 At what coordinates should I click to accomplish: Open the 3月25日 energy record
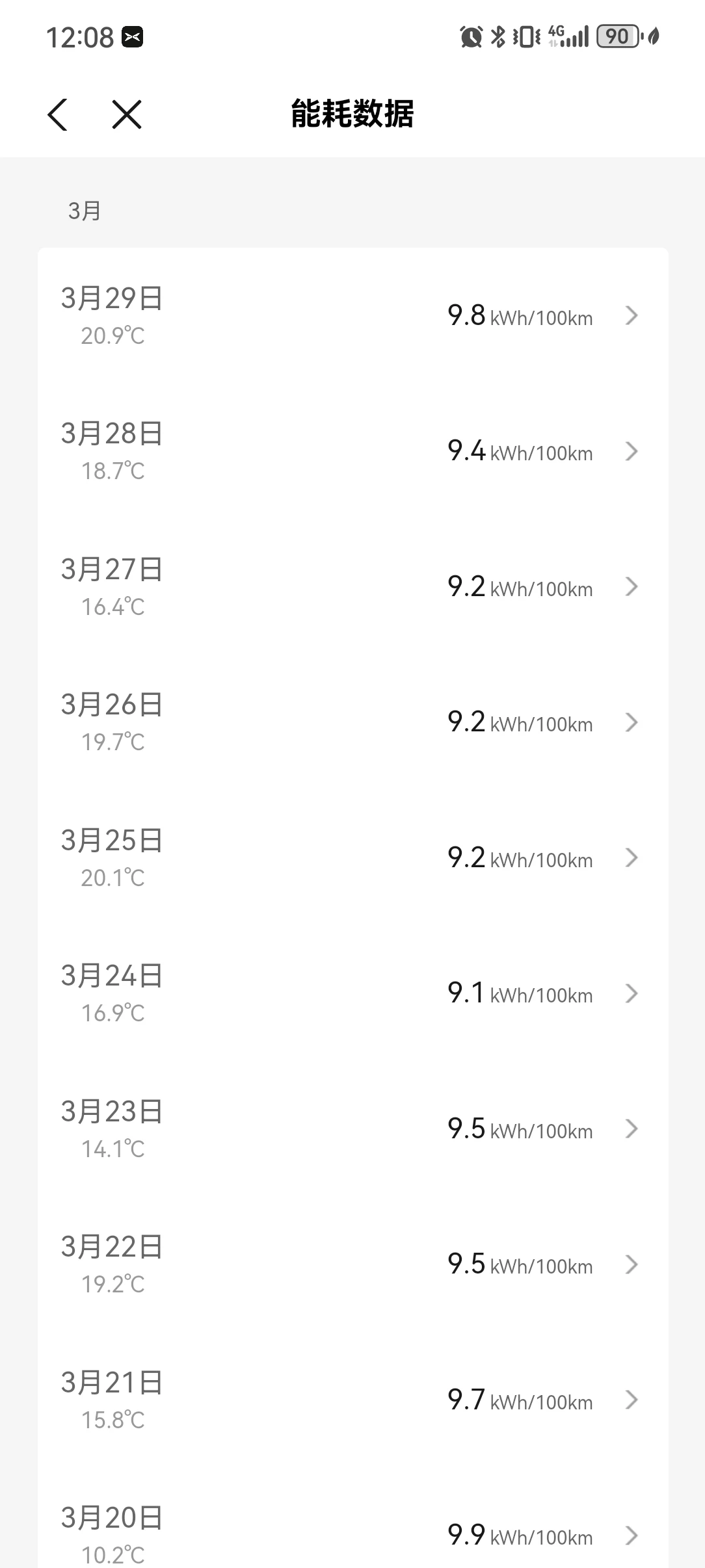352,857
